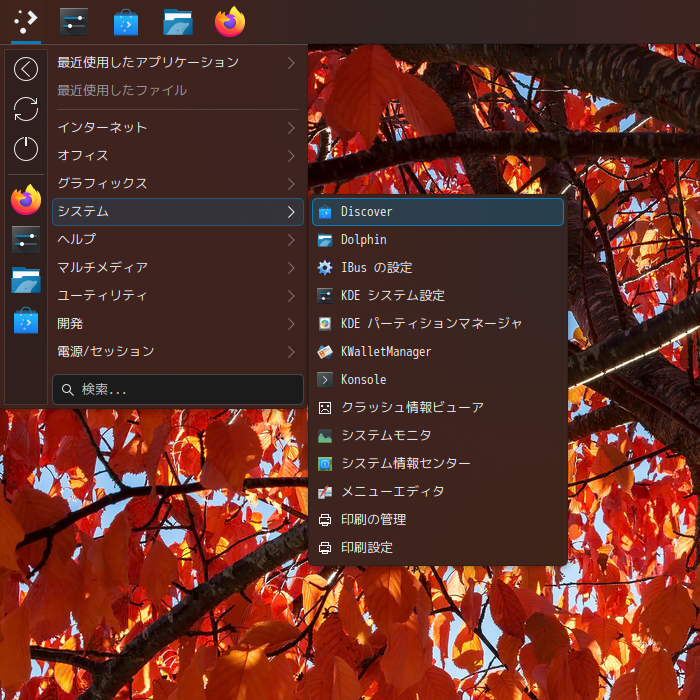Image resolution: width=700 pixels, height=700 pixels.
Task: Click the KDE application launcher icon
Action: point(25,22)
